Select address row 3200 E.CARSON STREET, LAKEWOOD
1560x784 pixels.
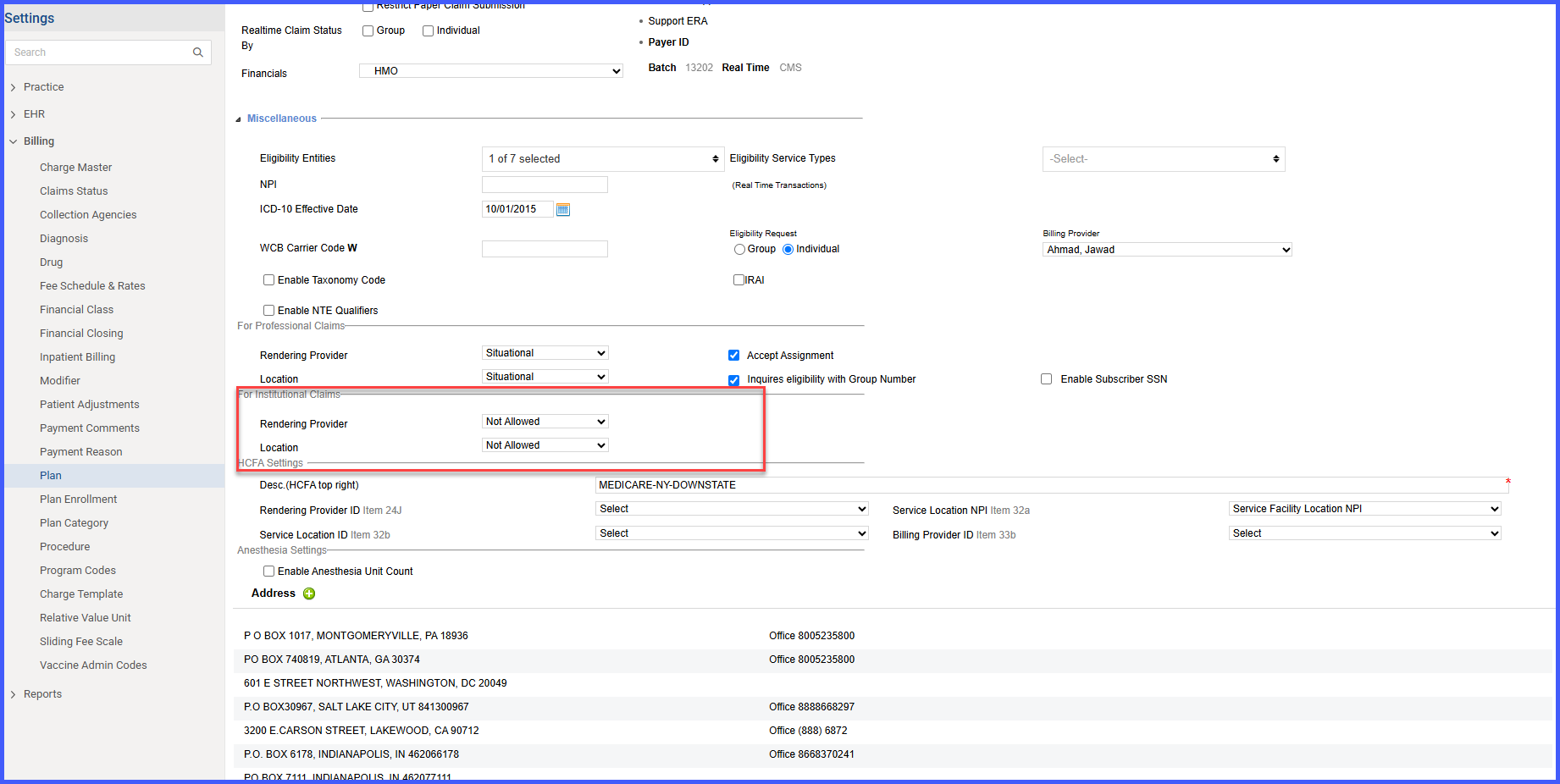click(893, 731)
